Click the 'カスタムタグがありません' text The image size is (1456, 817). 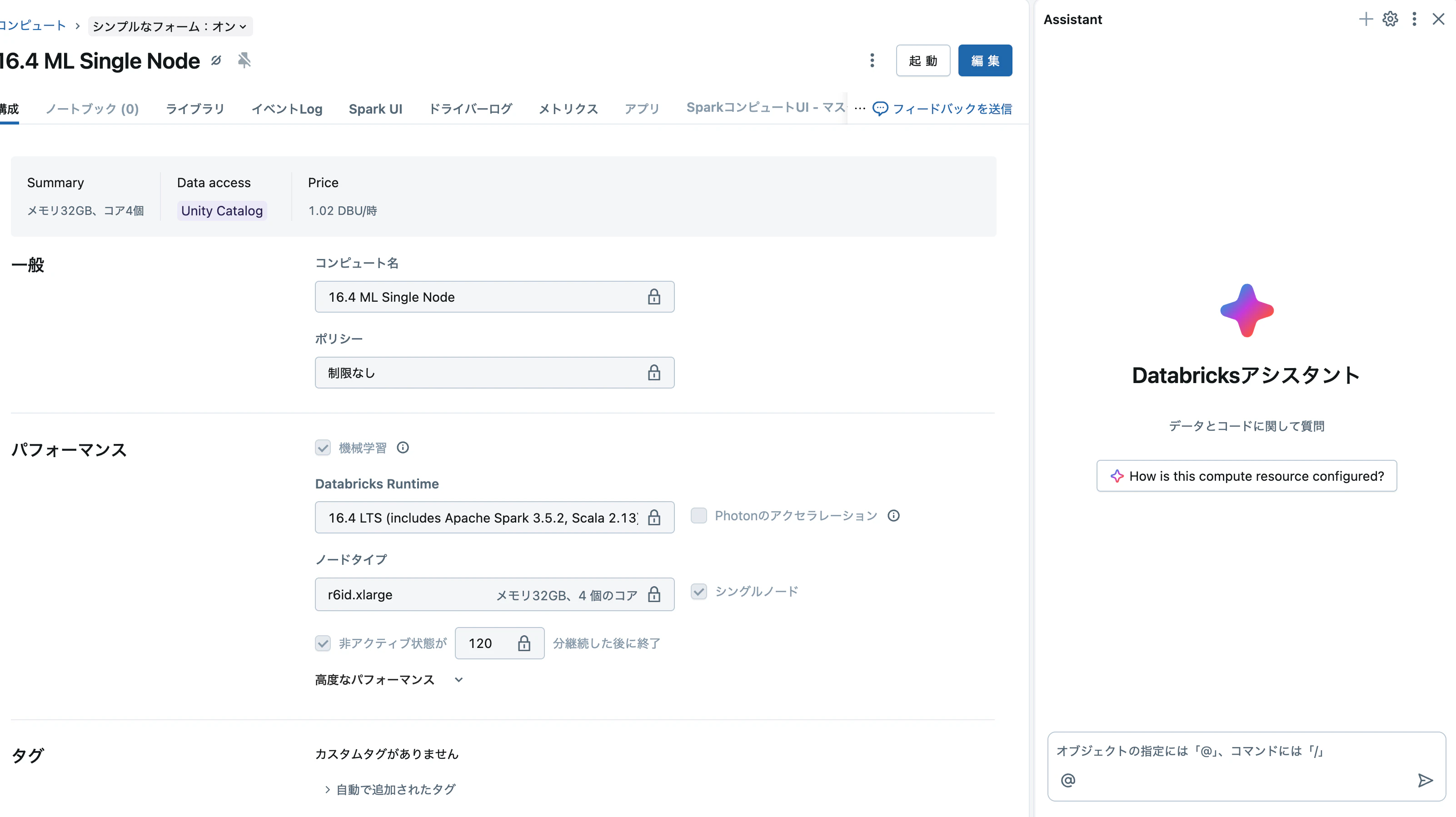387,754
